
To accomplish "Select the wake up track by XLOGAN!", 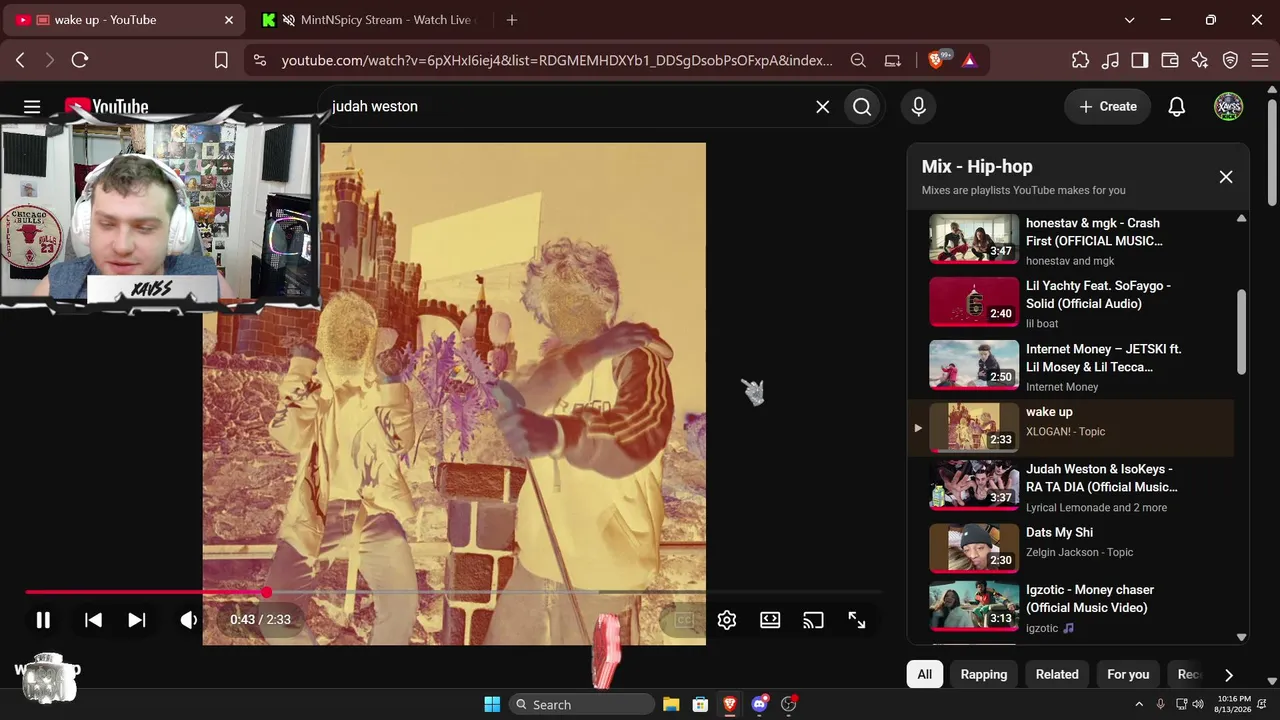I will pos(1071,428).
